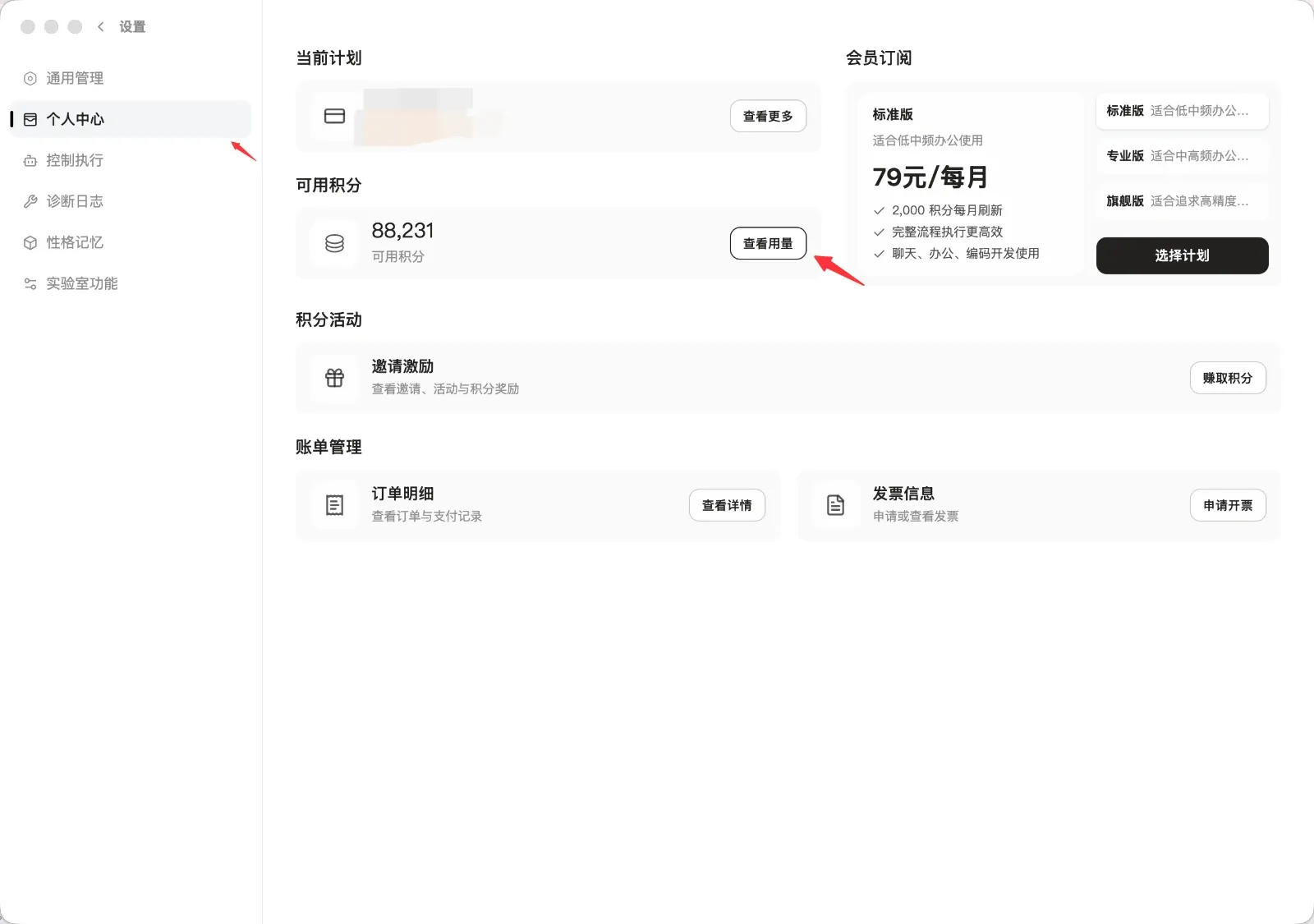Image resolution: width=1314 pixels, height=924 pixels.
Task: Select the 旗舰版 plan option
Action: [1183, 201]
